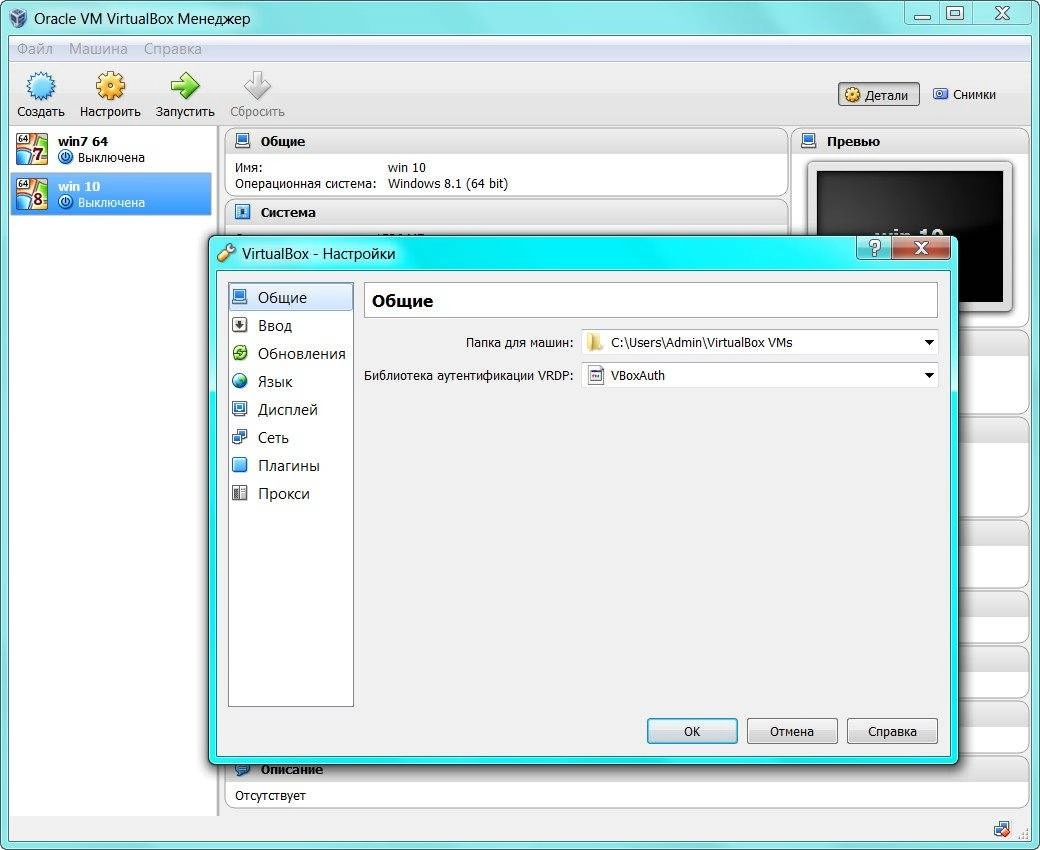This screenshot has width=1040, height=850.
Task: Open the Справка menu in manager
Action: pyautogui.click(x=172, y=49)
